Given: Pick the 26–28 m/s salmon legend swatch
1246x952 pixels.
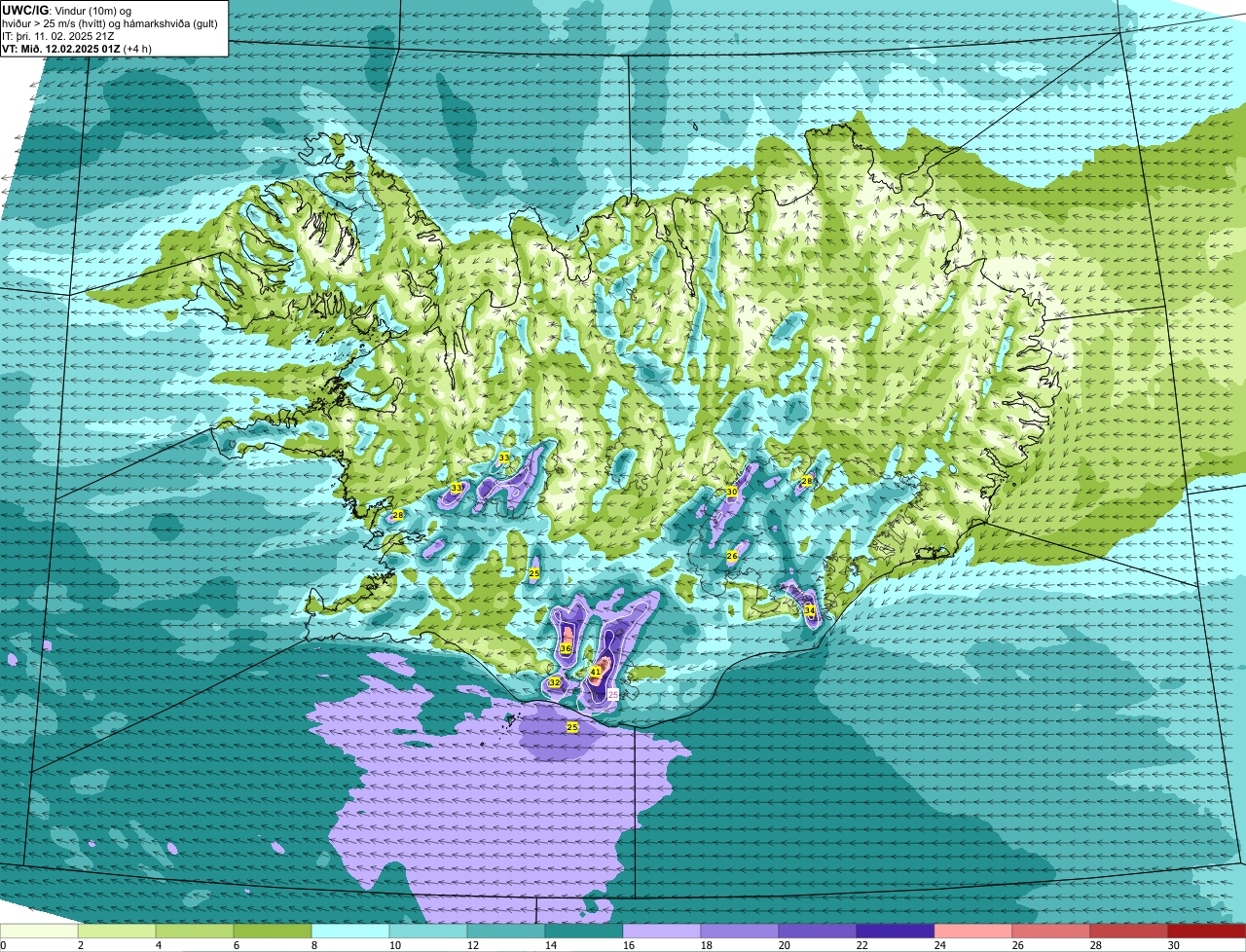Looking at the screenshot, I should pyautogui.click(x=1051, y=931).
